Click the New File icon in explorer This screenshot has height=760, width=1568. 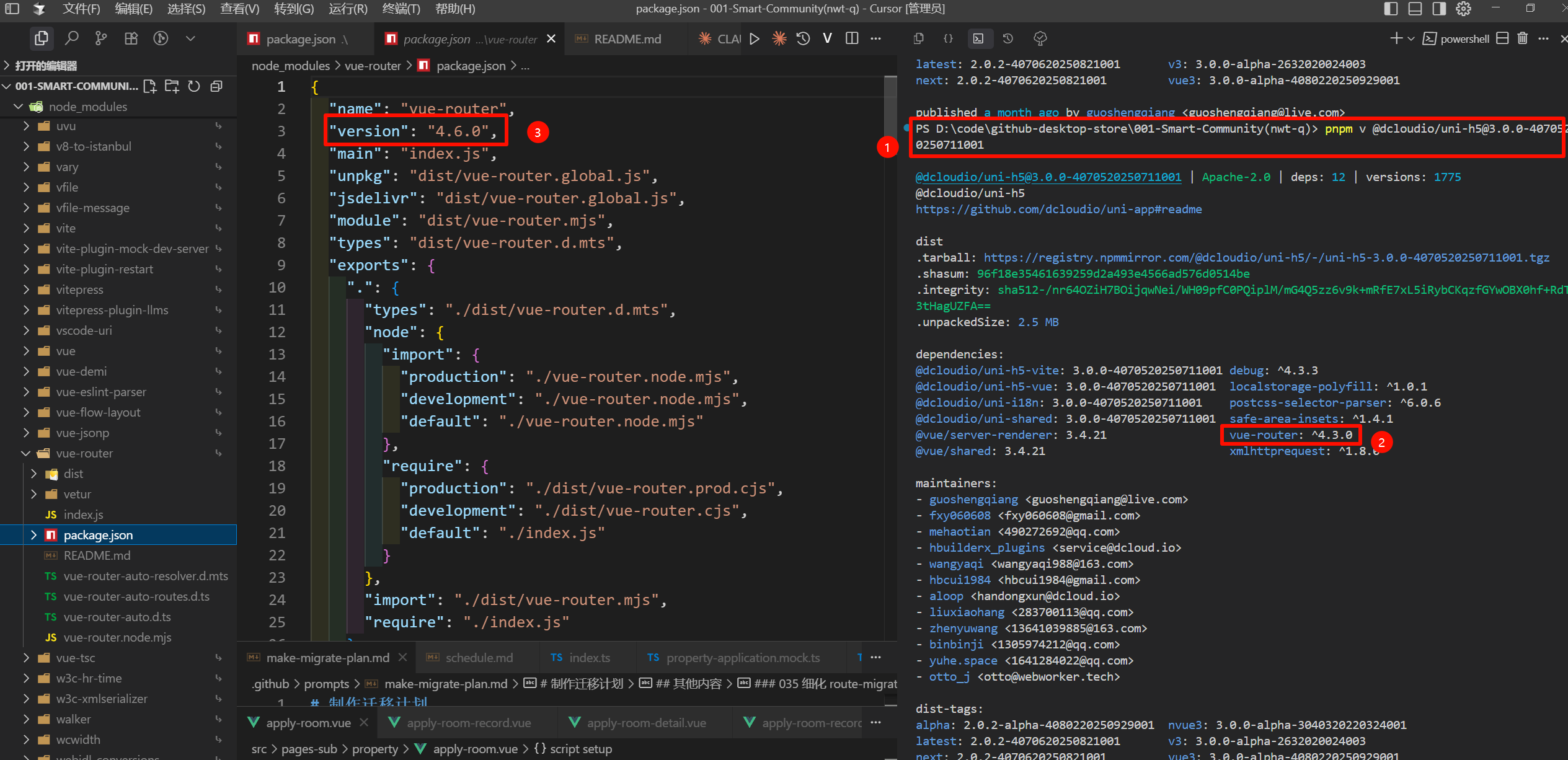click(149, 86)
